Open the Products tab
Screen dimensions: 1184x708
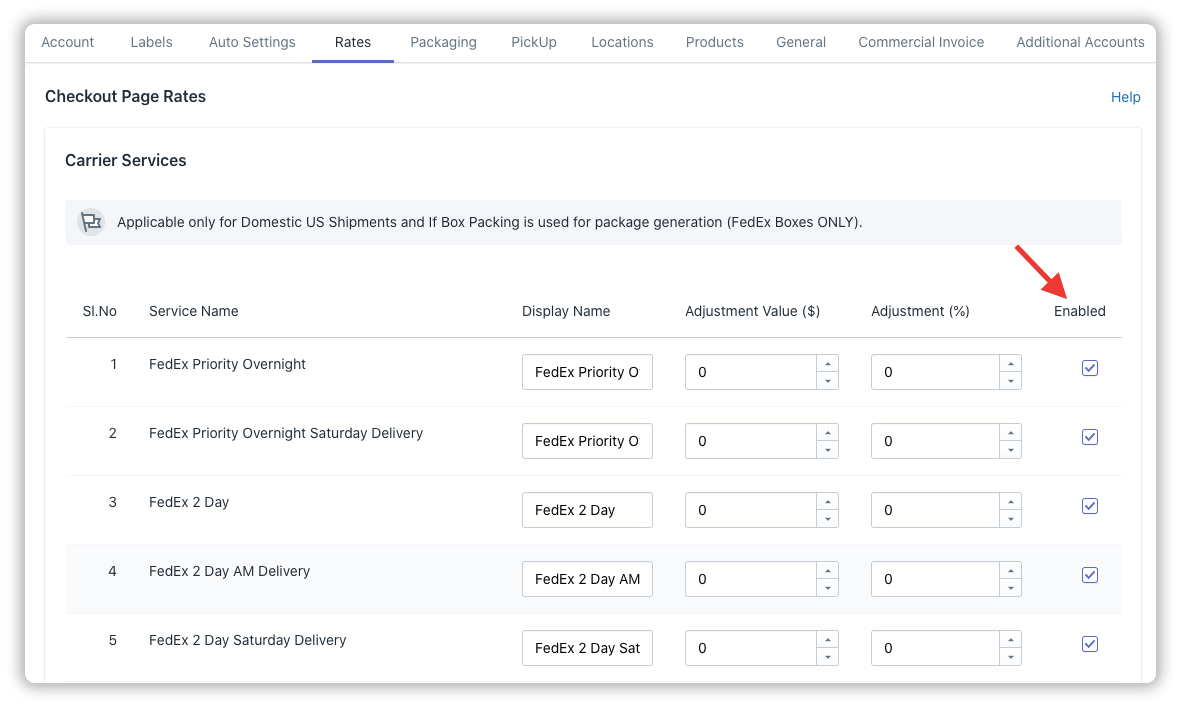coord(714,42)
